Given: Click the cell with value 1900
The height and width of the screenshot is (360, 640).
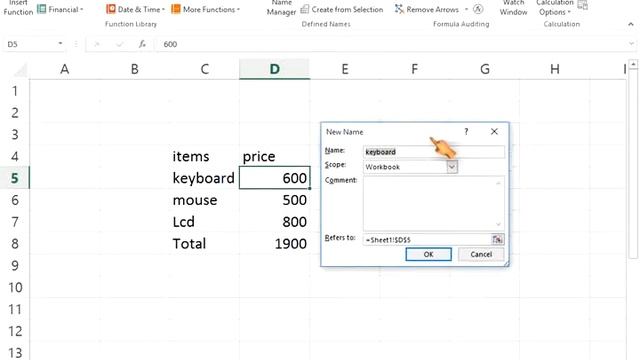Looking at the screenshot, I should pyautogui.click(x=275, y=244).
